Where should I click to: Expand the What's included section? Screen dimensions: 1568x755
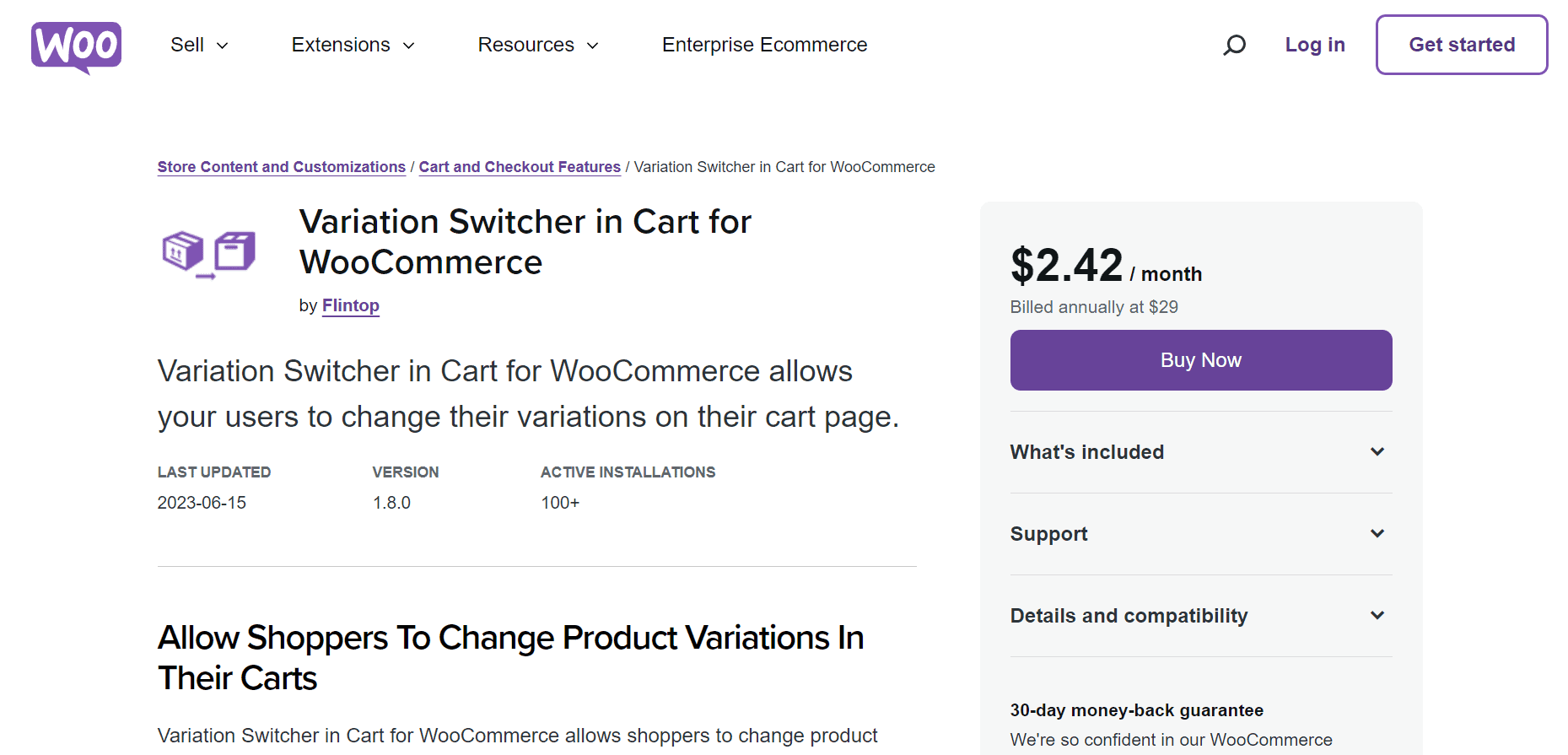tap(1086, 452)
